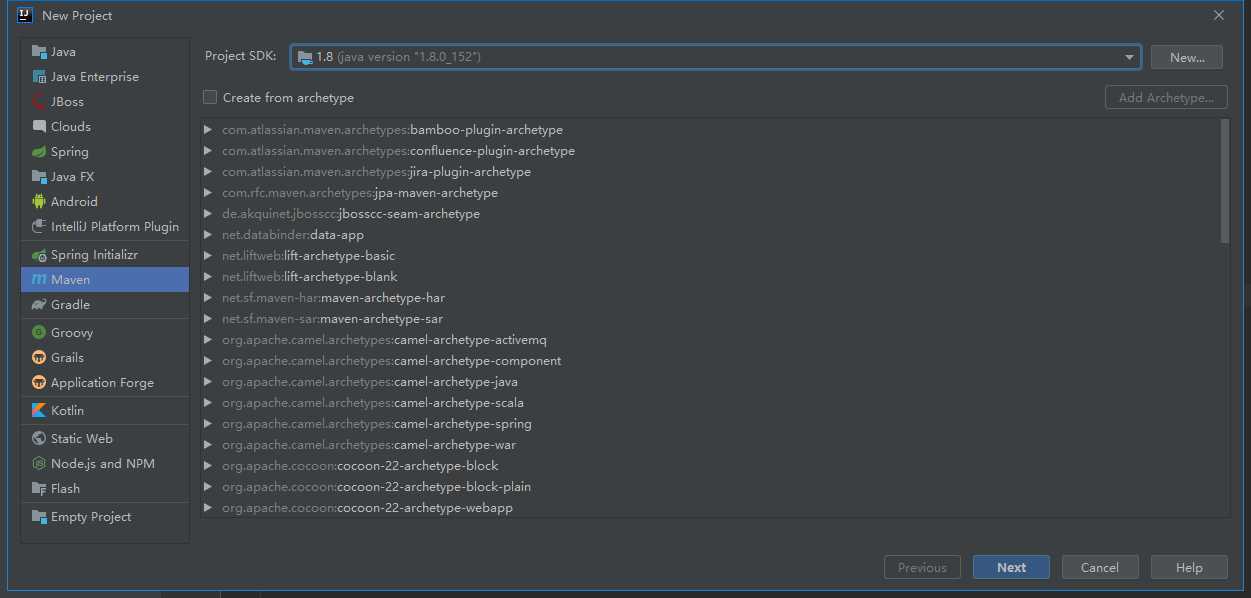Click the Groovy icon
The height and width of the screenshot is (598, 1251).
point(39,333)
